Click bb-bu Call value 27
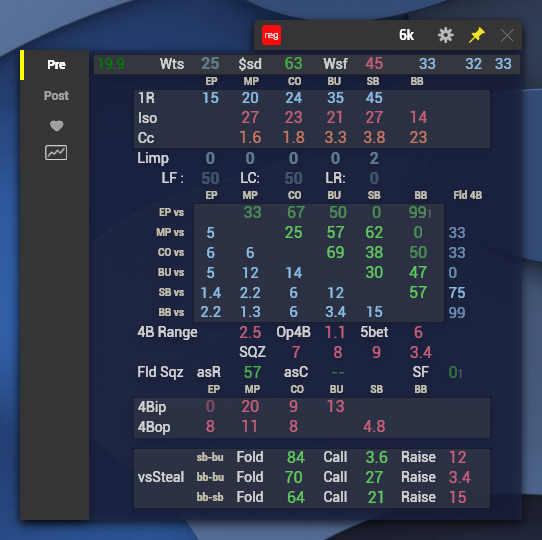 pyautogui.click(x=374, y=477)
